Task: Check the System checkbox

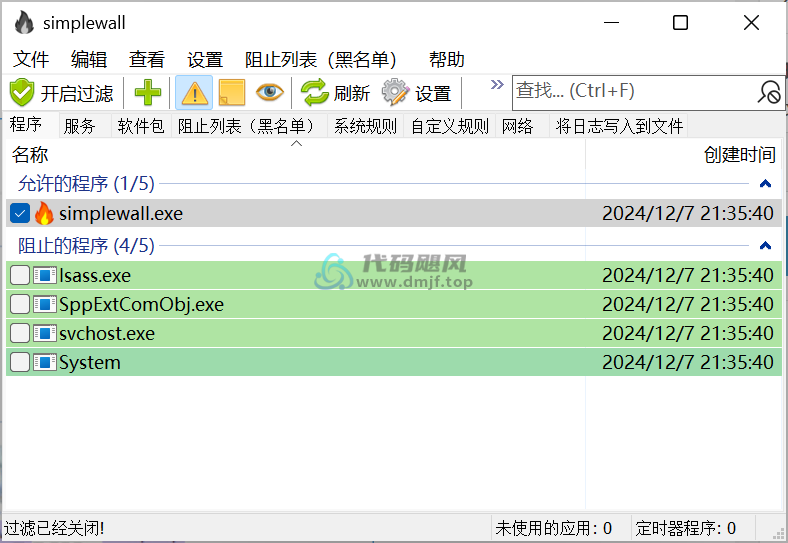Action: point(20,363)
